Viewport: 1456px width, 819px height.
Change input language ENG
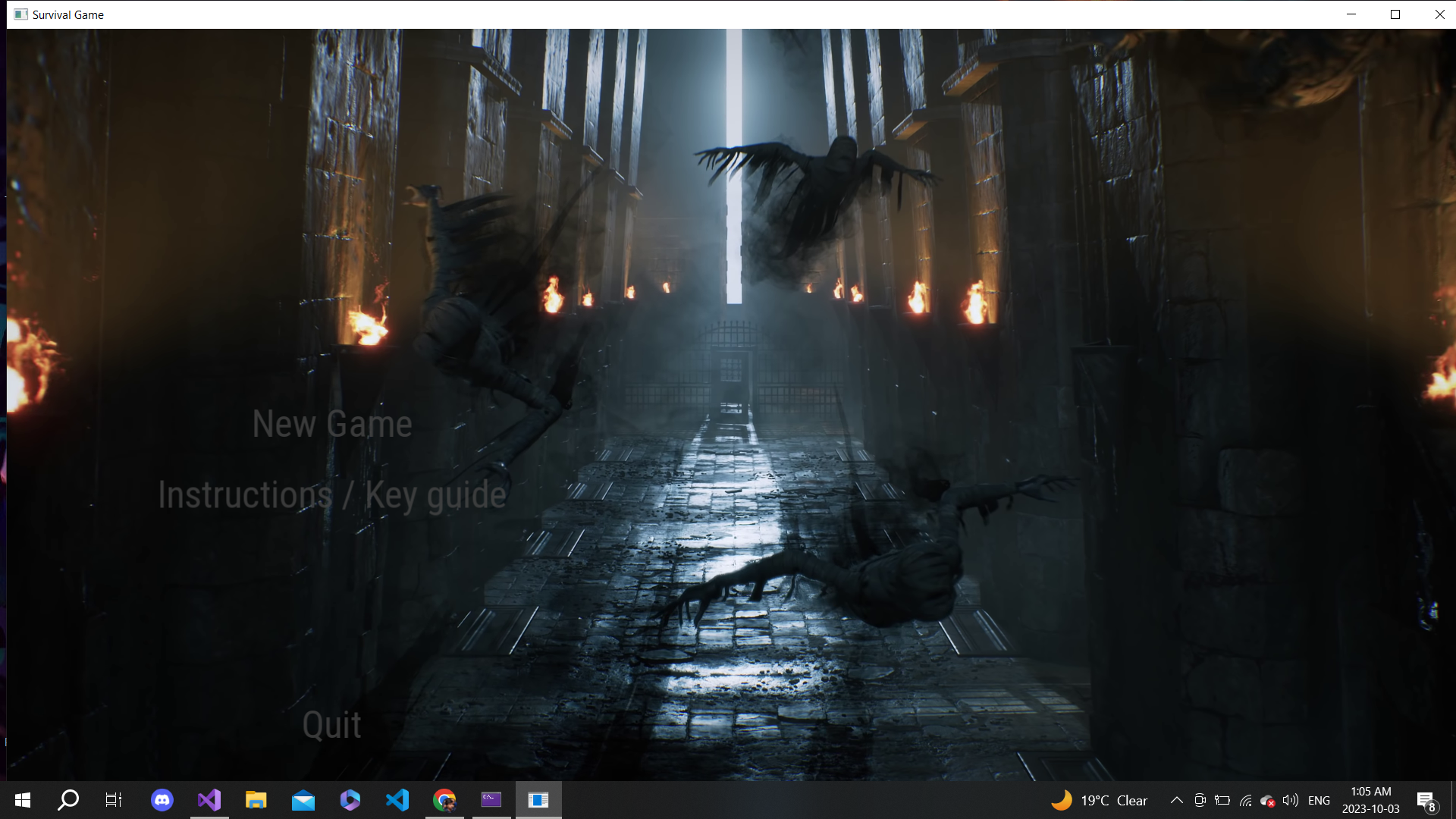point(1319,800)
